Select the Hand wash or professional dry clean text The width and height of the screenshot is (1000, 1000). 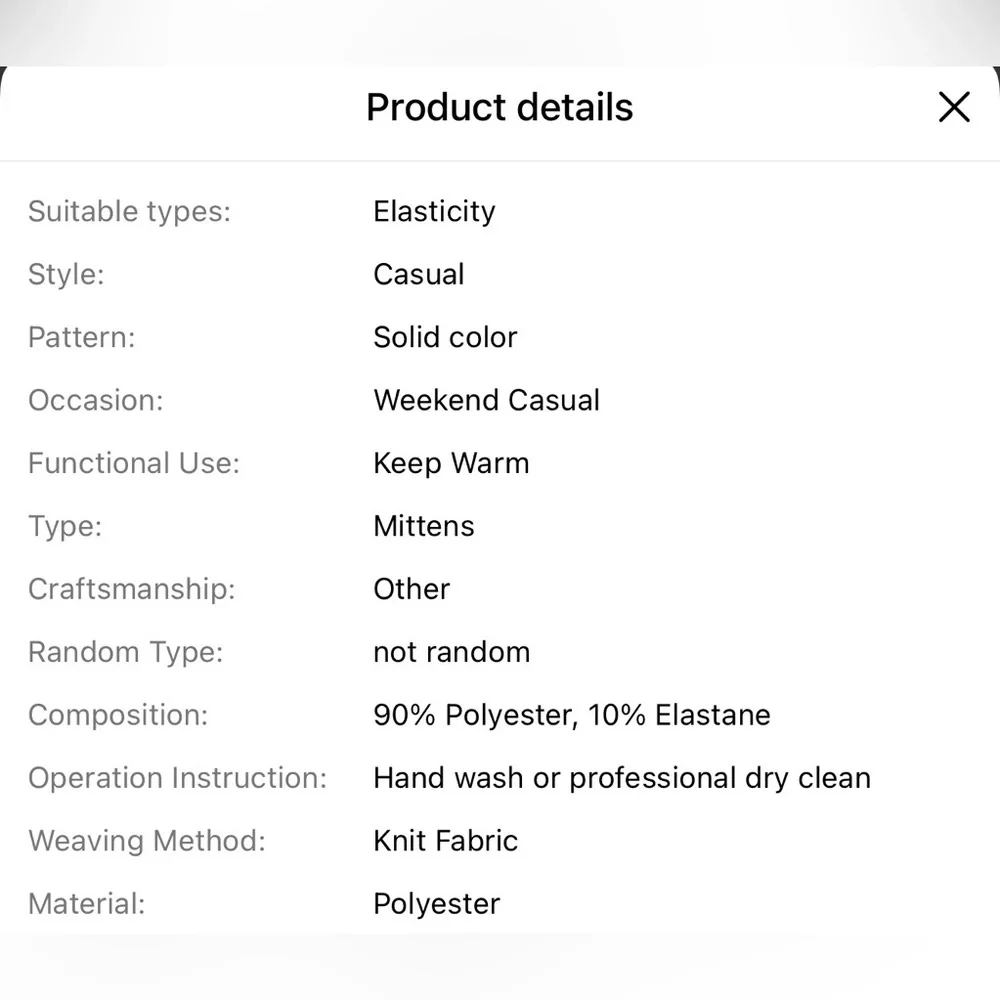(622, 778)
